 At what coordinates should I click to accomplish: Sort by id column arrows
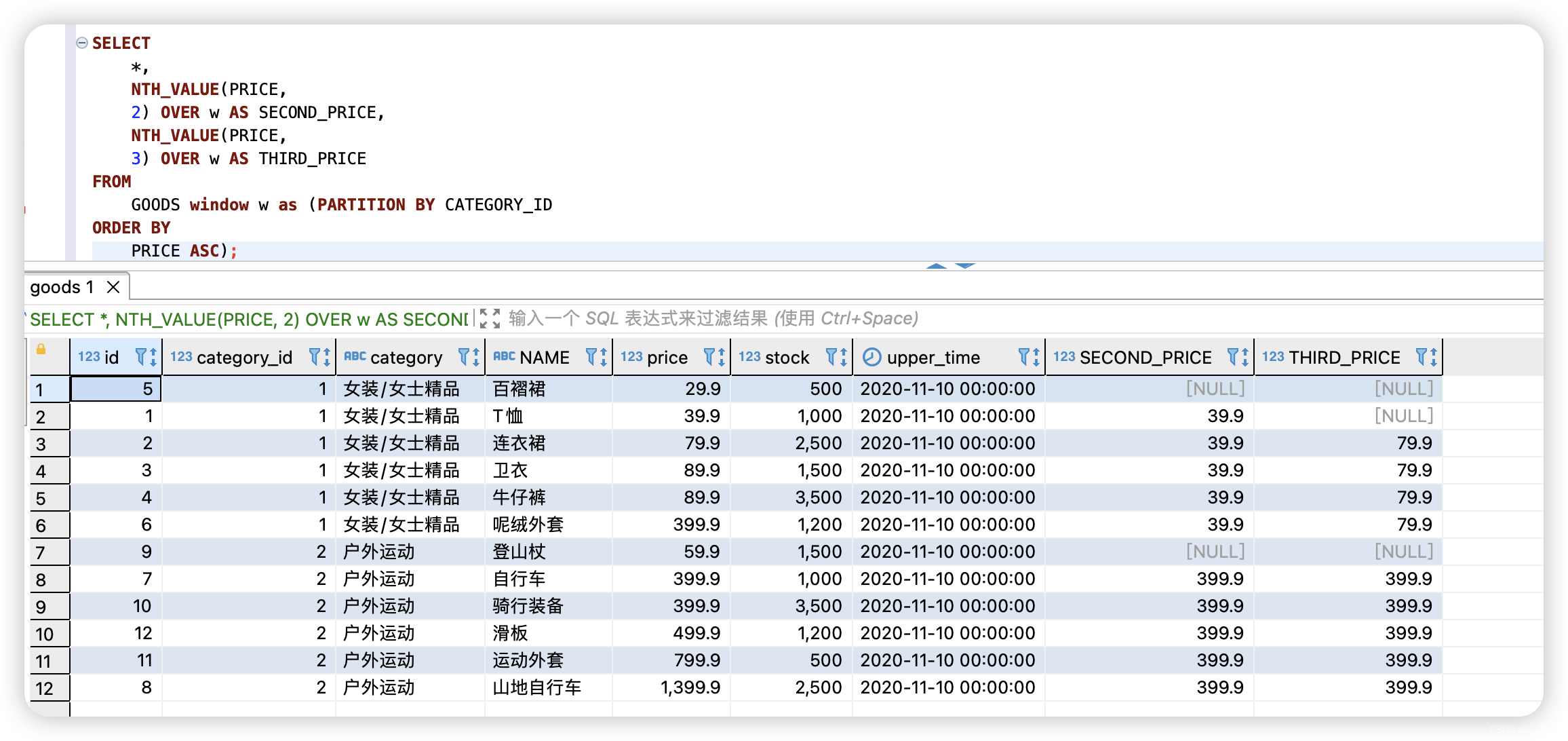point(153,357)
